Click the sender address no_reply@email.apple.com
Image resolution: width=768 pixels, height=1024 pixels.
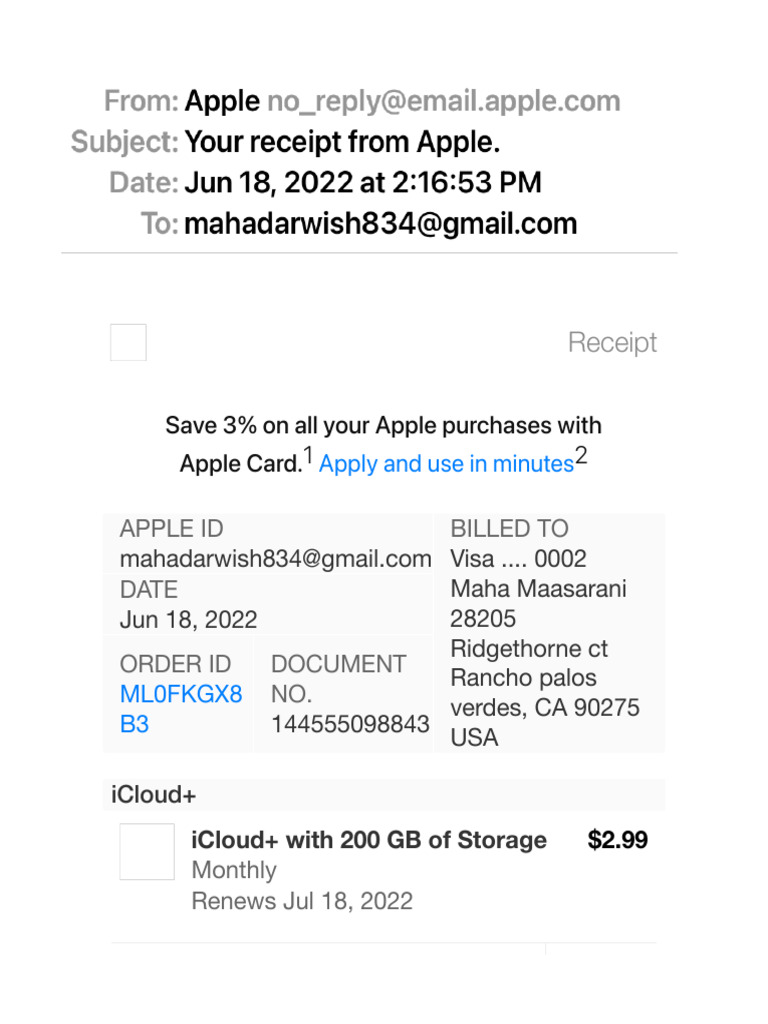pyautogui.click(x=443, y=101)
